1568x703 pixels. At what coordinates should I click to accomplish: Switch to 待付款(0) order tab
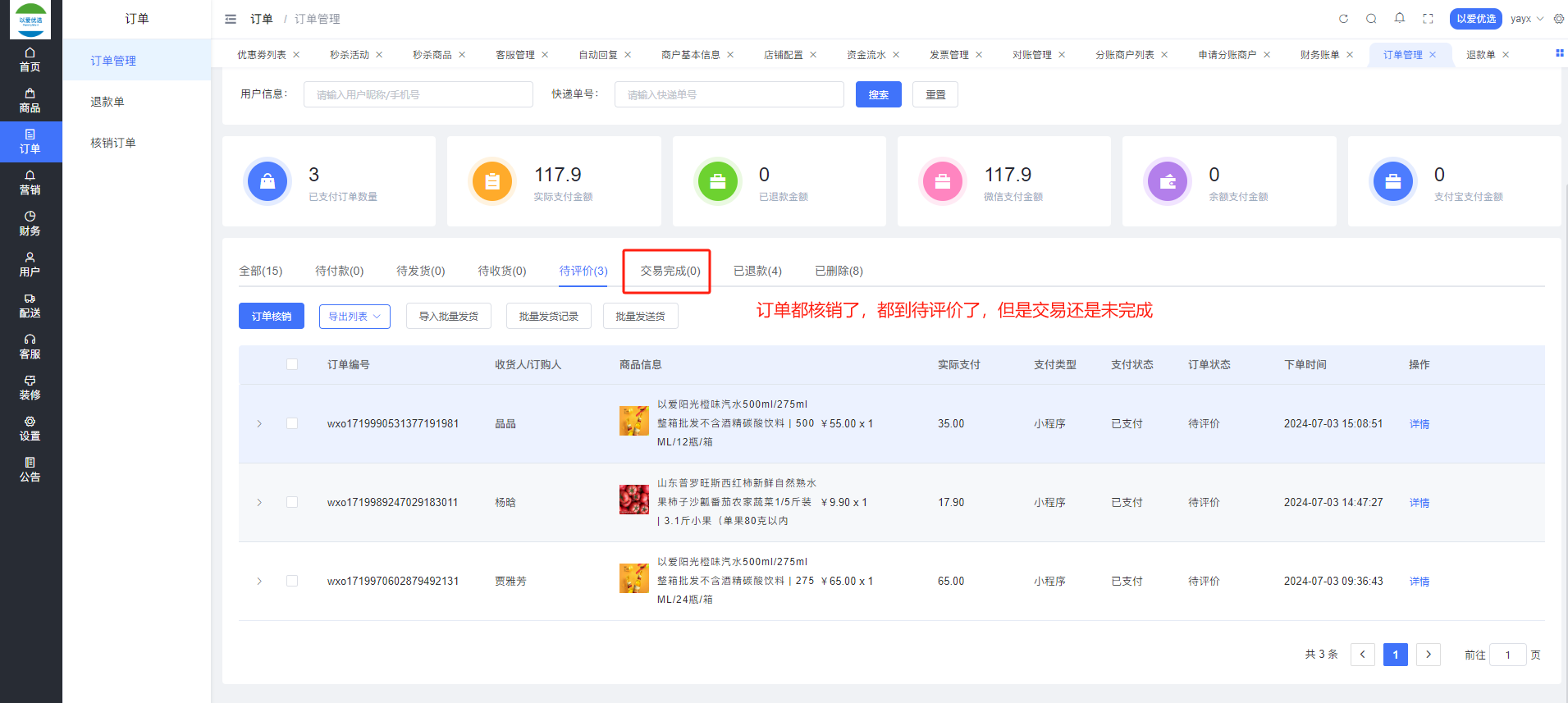[x=340, y=271]
